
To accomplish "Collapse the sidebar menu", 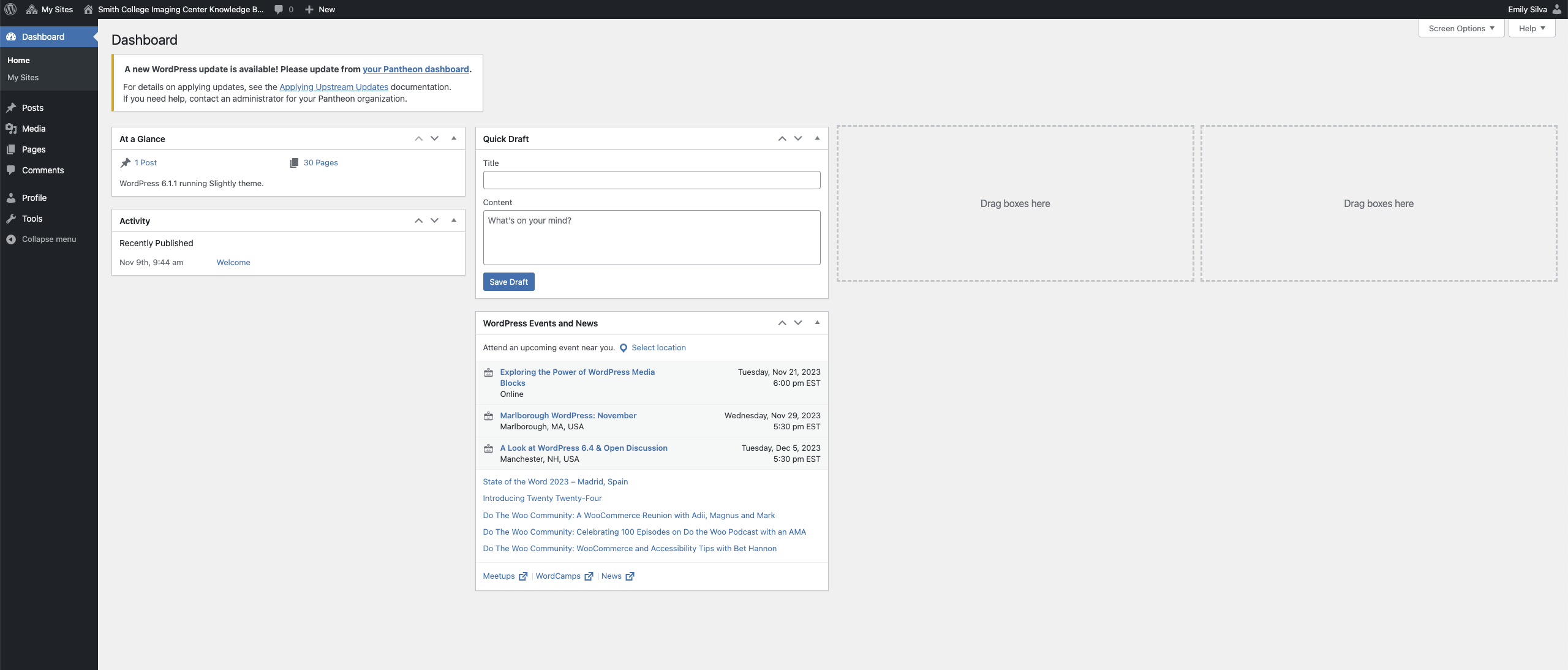I will (42, 239).
